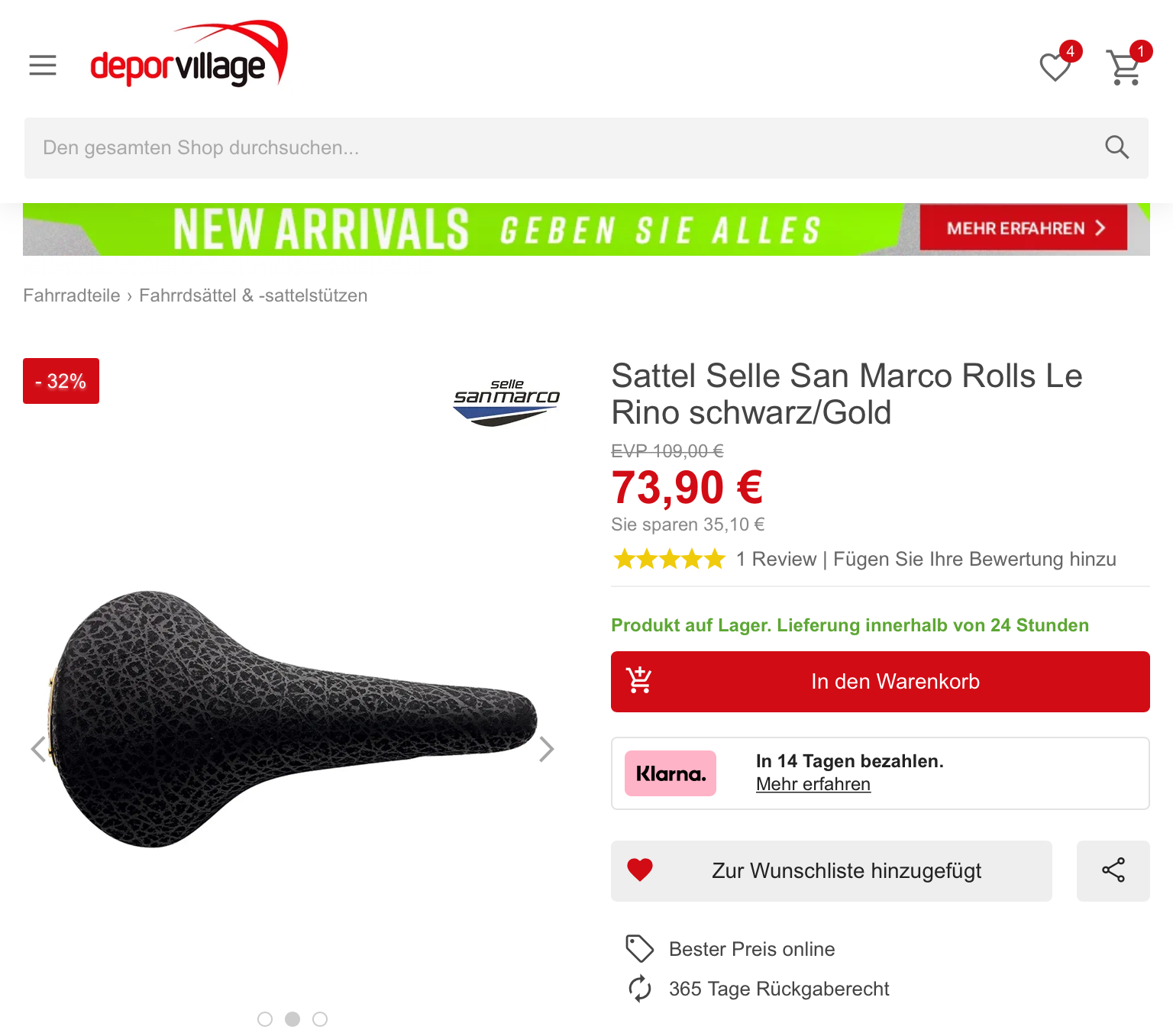Click the Selle San Marco brand logo
Screen dimensions: 1173x1036
coord(506,402)
